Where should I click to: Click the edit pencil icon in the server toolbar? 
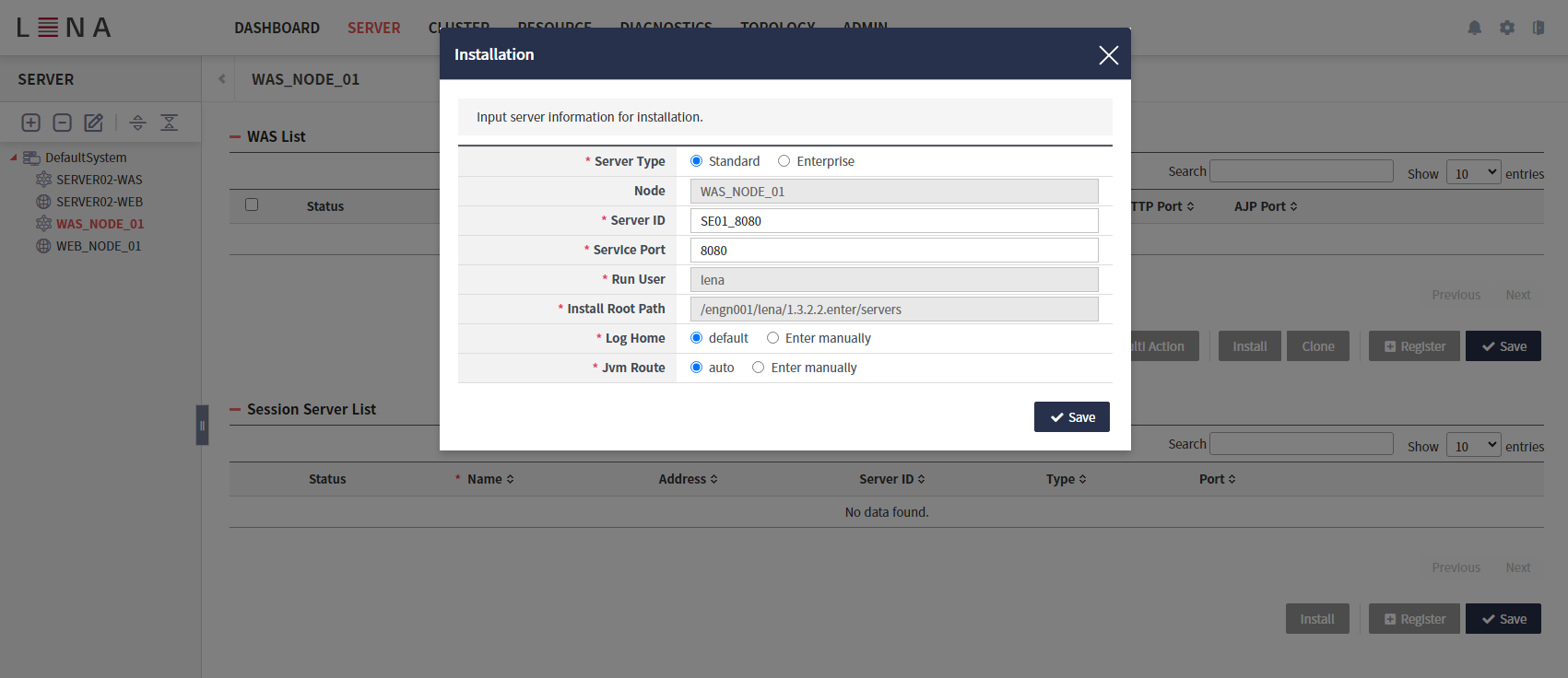(x=94, y=123)
